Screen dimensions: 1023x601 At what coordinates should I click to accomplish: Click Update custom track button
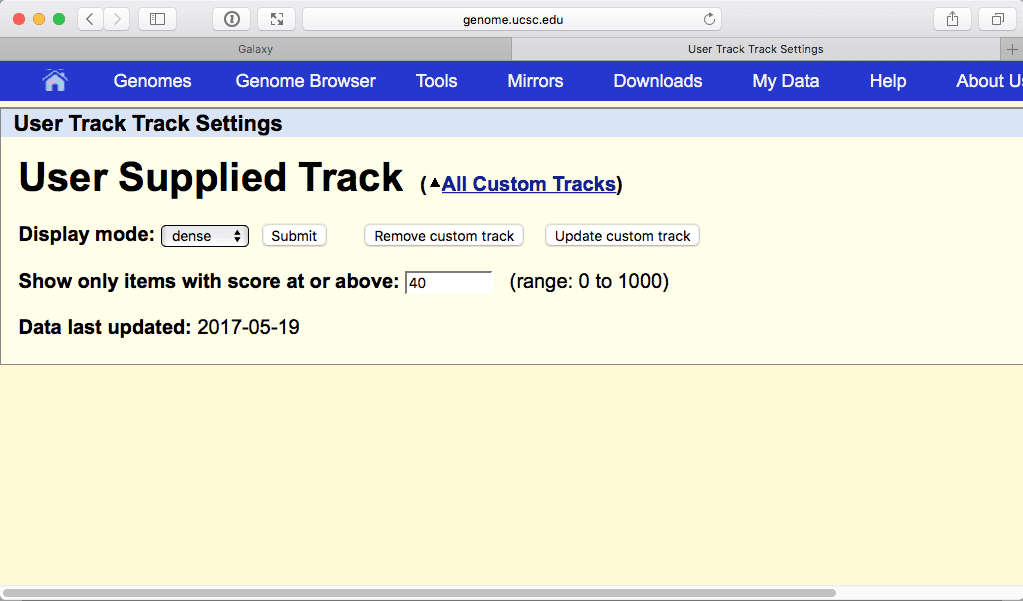pyautogui.click(x=622, y=236)
